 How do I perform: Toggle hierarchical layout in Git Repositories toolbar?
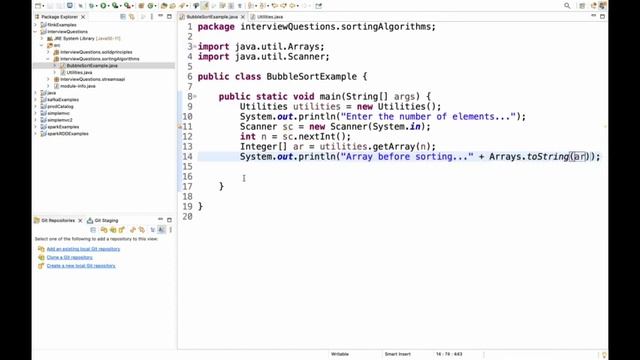[153, 230]
